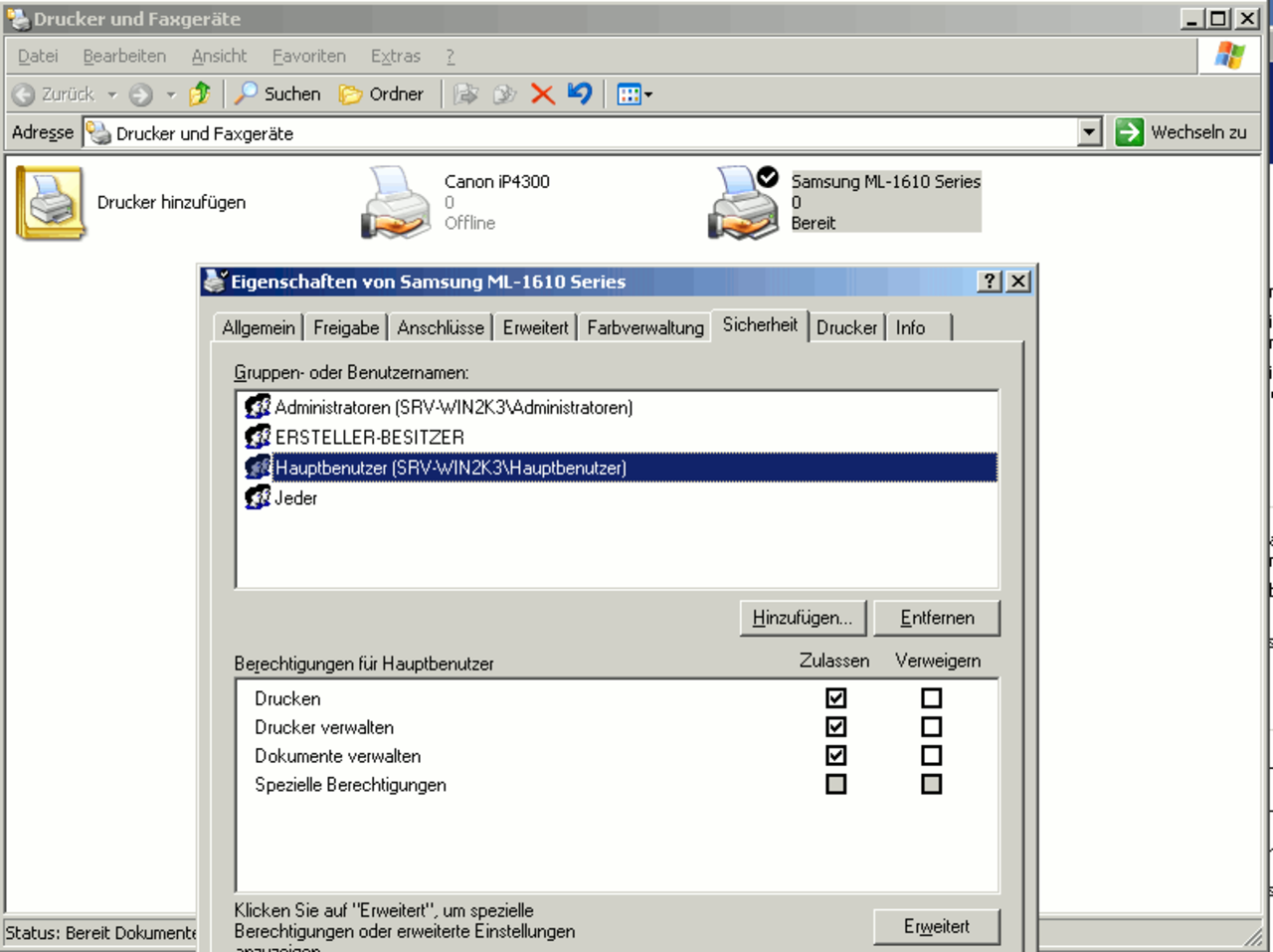The width and height of the screenshot is (1273, 952).
Task: Toggle Verweigern for Dokumente verwalten
Action: [931, 756]
